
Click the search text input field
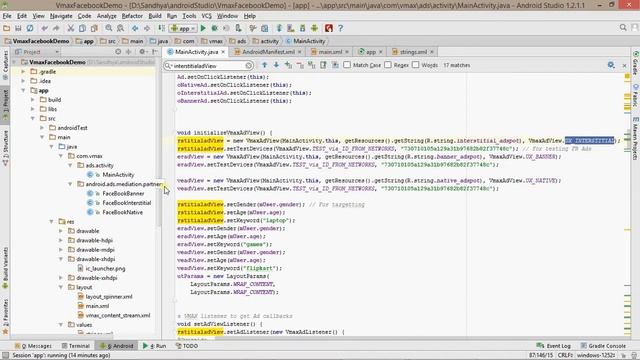coord(208,65)
